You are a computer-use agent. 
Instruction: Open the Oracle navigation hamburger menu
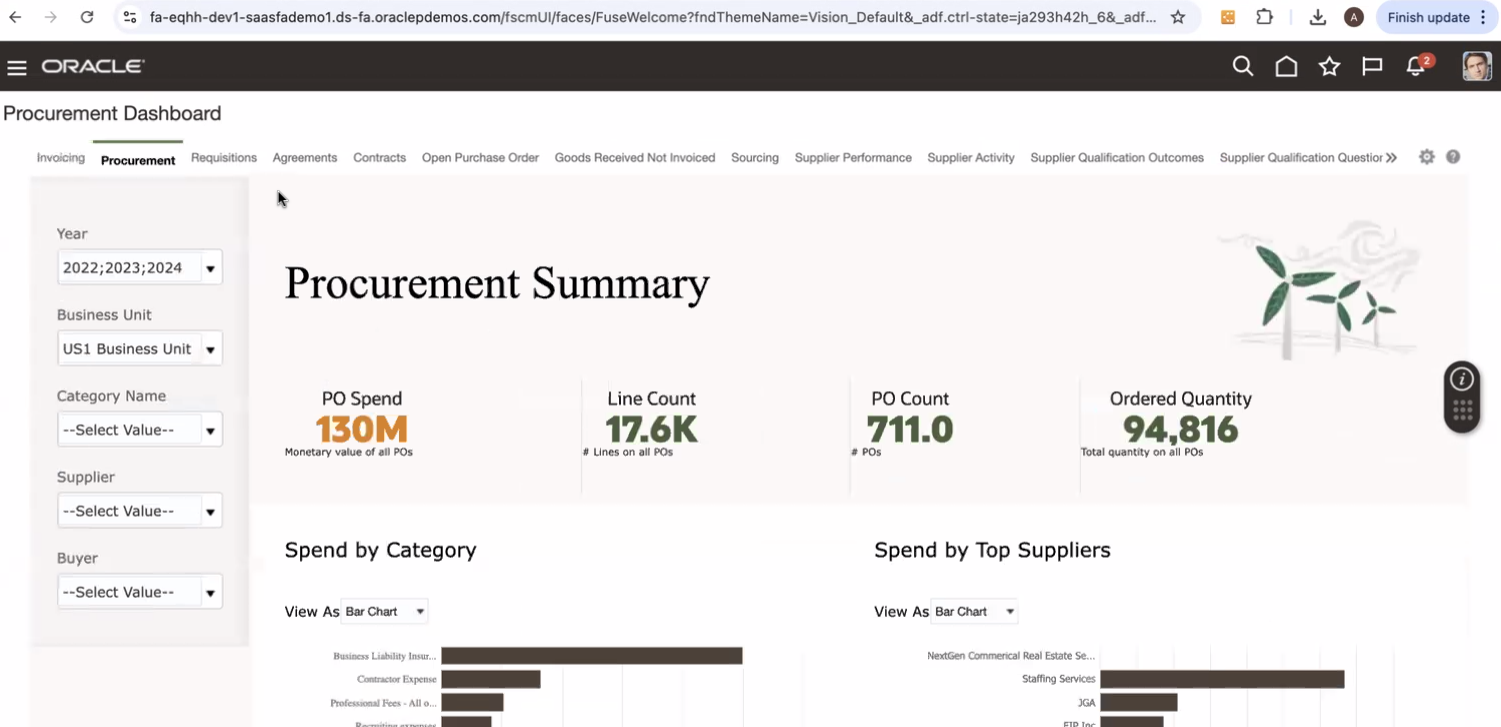[x=16, y=66]
